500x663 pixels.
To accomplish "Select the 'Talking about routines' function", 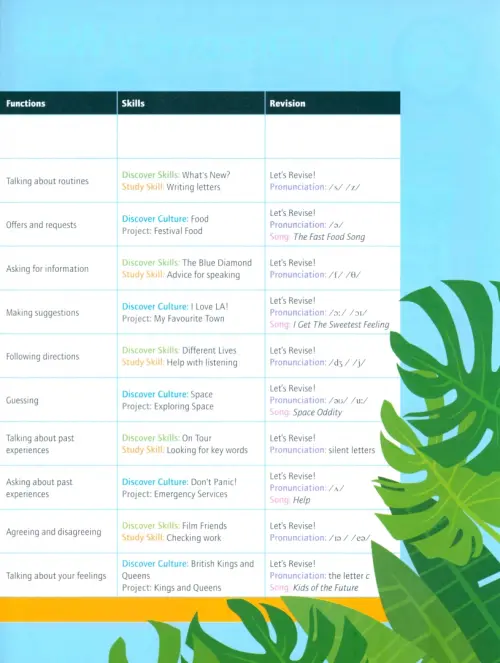I will (47, 181).
